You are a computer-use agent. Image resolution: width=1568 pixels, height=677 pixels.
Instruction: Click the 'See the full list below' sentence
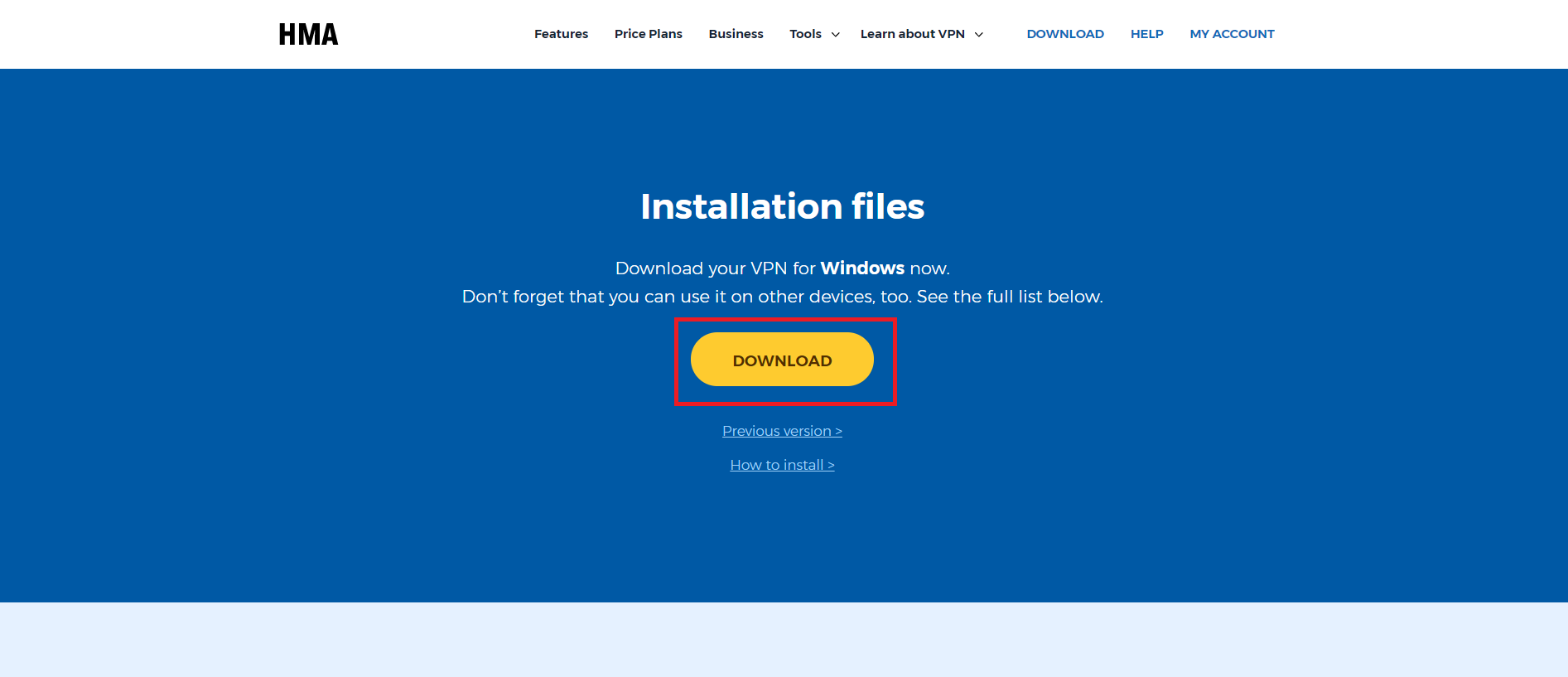pos(1010,297)
